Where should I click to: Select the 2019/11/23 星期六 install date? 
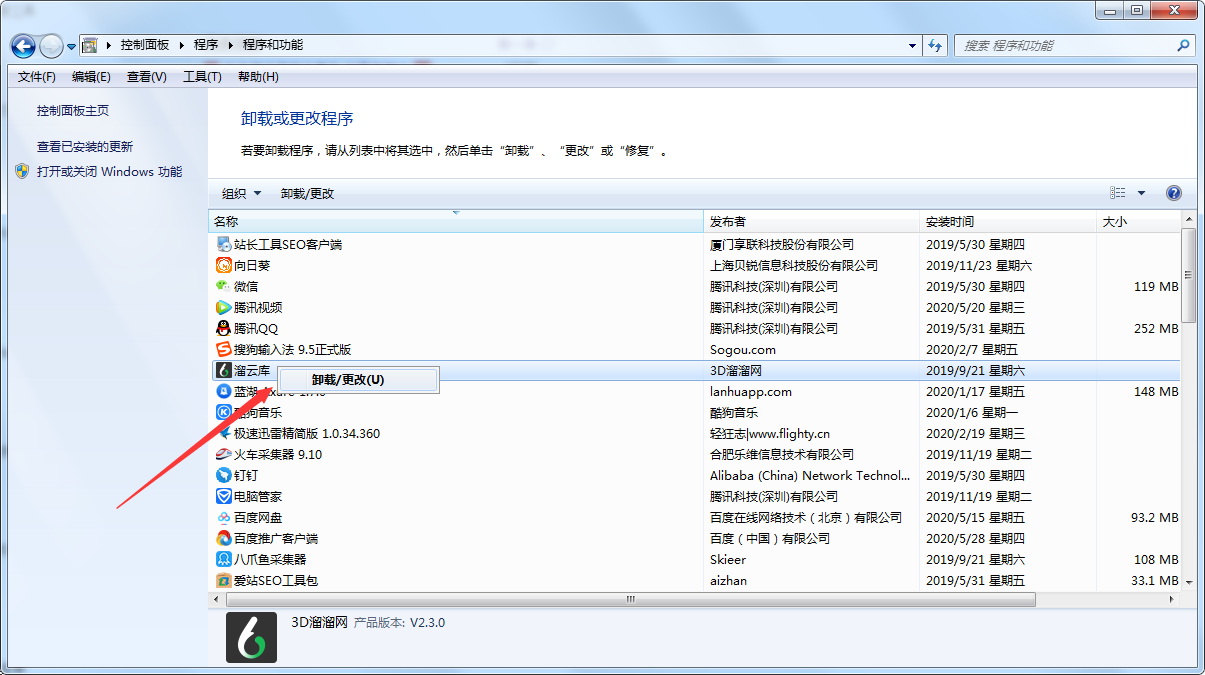point(979,265)
